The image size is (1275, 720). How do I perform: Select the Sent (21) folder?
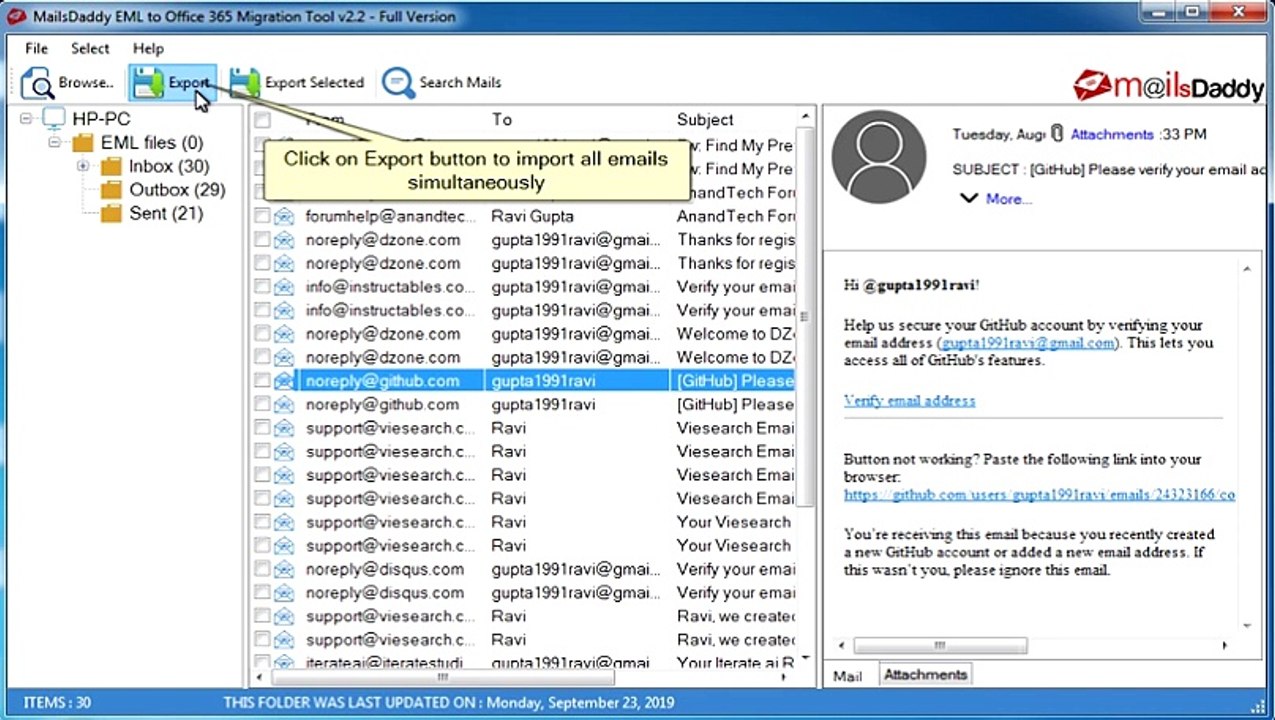click(x=165, y=213)
